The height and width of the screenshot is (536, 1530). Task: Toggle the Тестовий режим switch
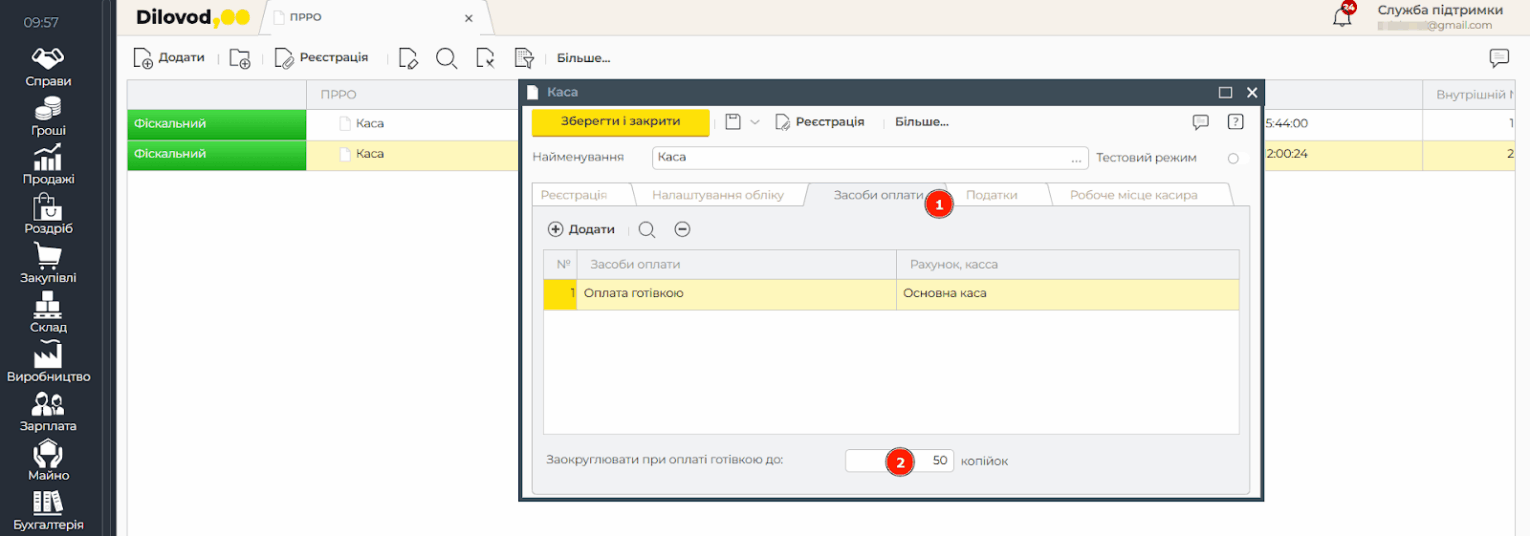point(1232,158)
